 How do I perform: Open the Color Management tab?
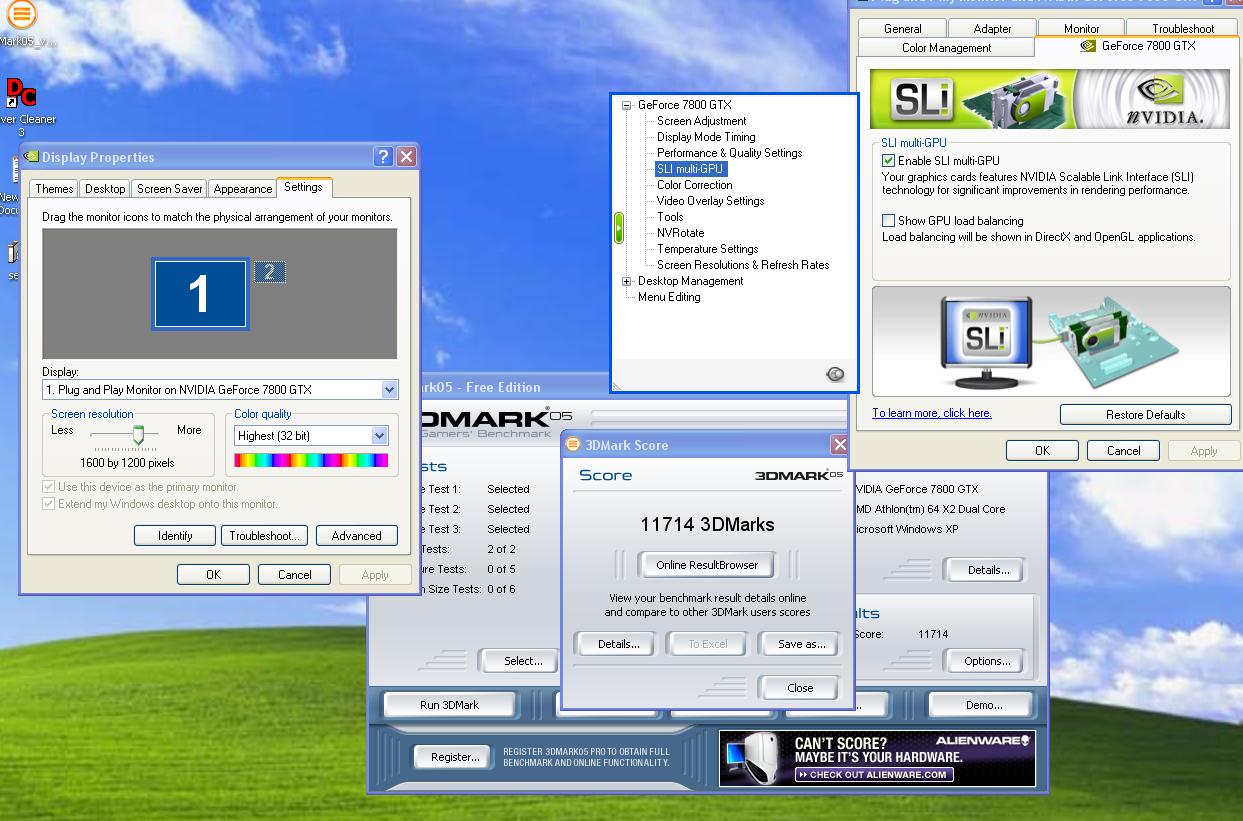(946, 48)
